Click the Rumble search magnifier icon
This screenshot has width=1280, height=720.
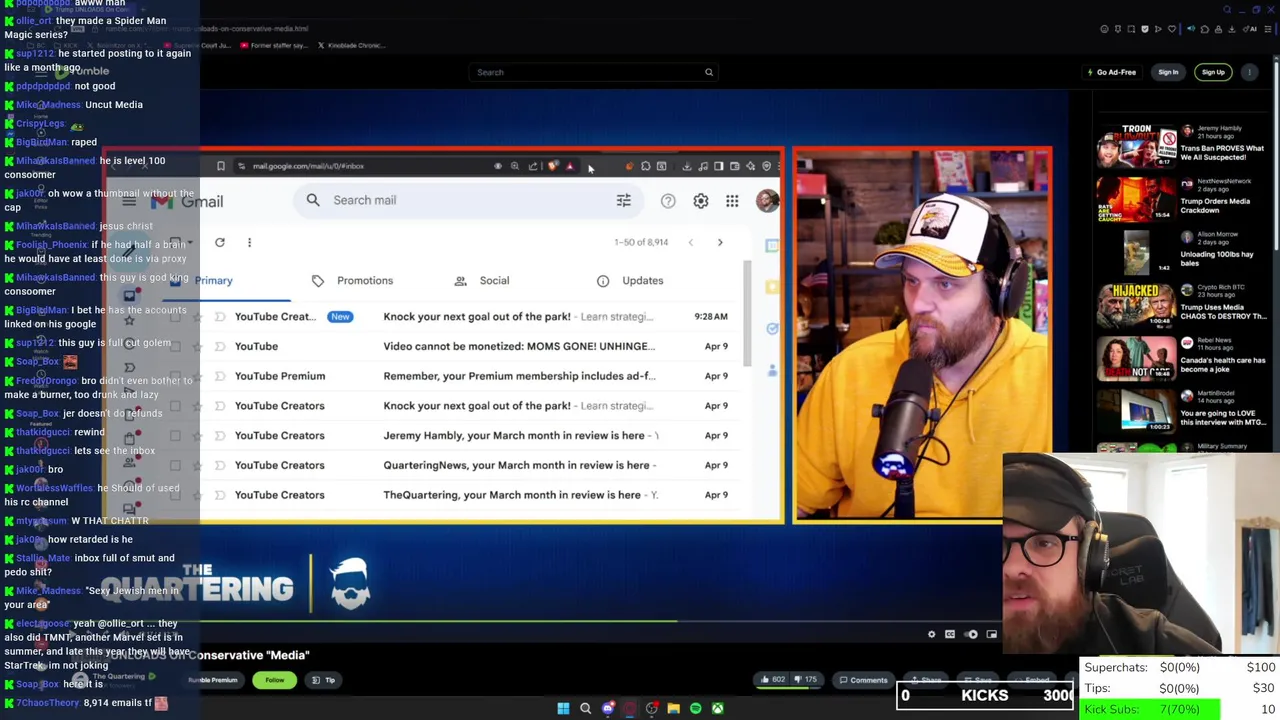point(709,72)
